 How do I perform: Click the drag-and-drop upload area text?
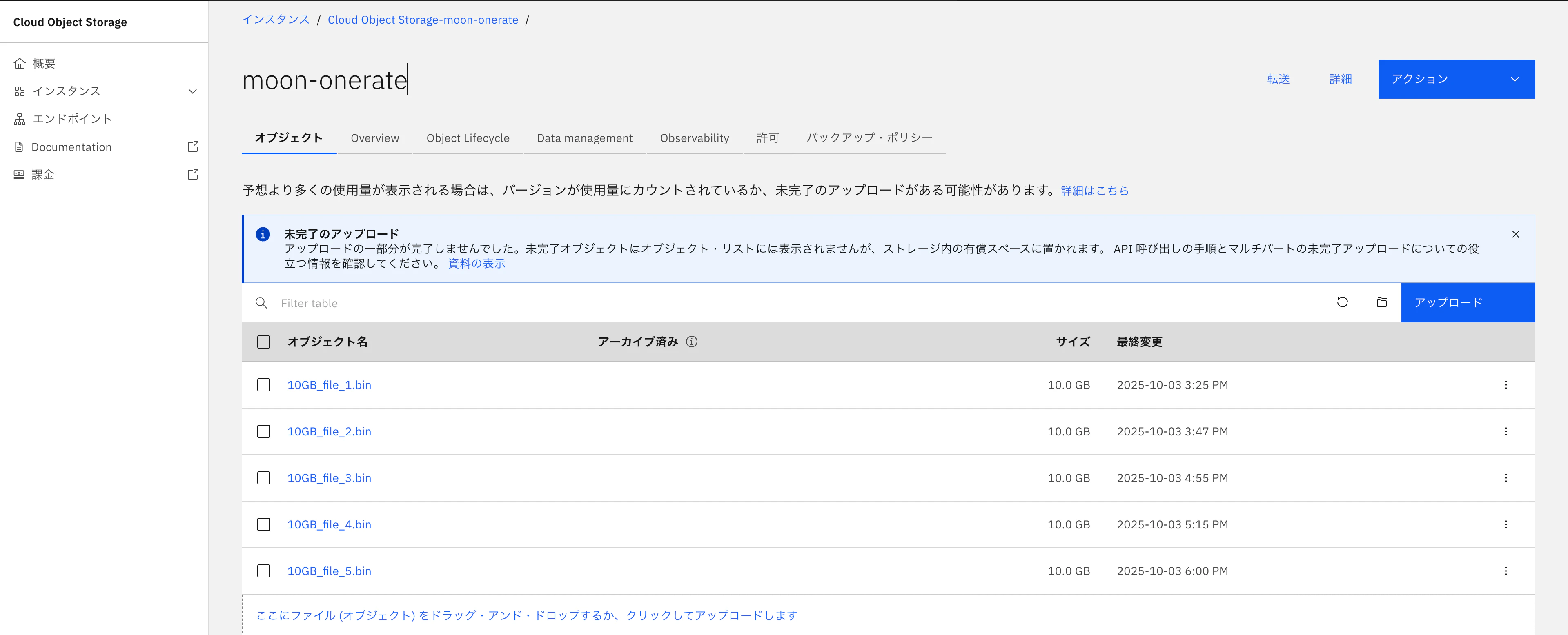tap(526, 615)
